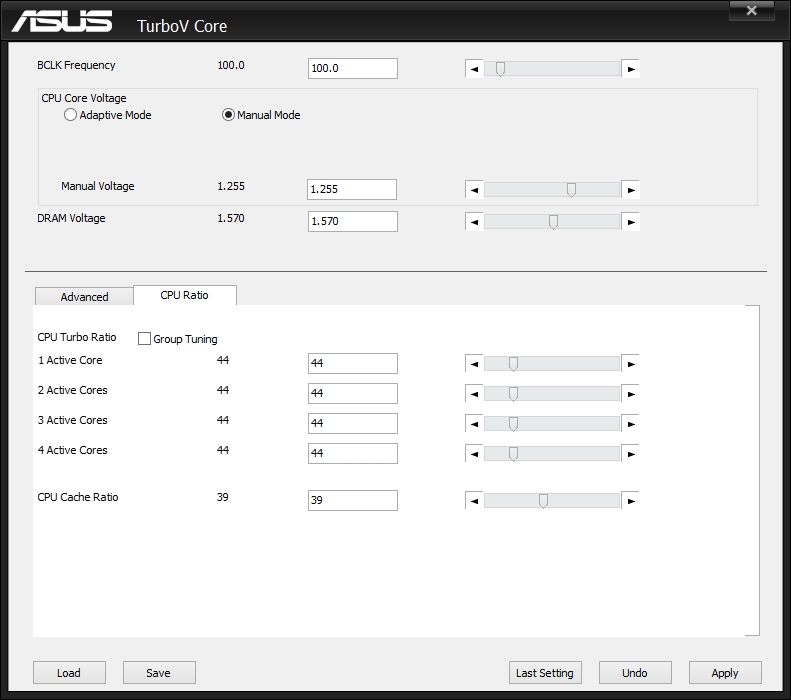
Task: Raise 1 Active Core ratio right arrow
Action: click(631, 364)
